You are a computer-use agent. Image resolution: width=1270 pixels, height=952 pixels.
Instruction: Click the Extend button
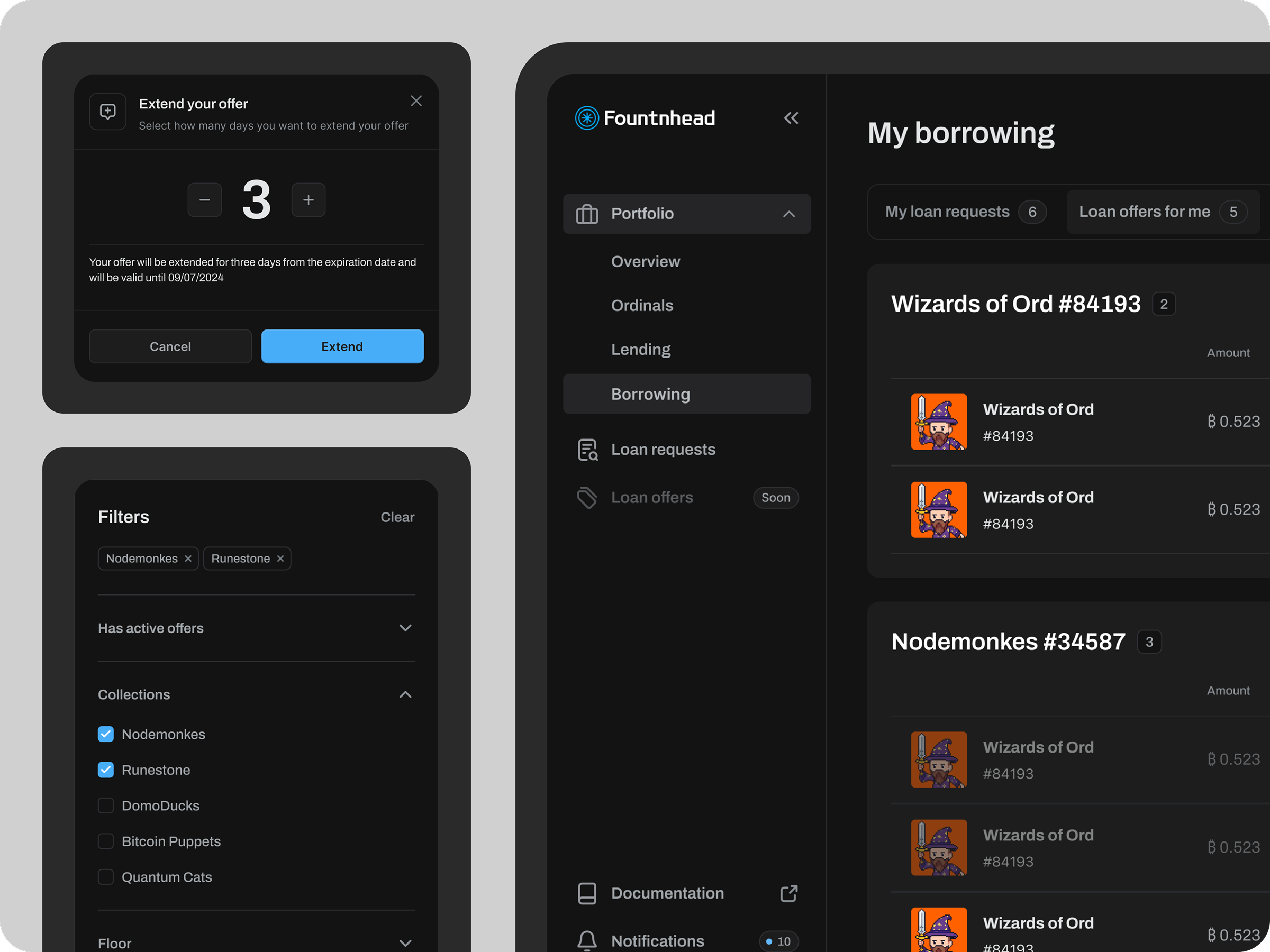[342, 346]
